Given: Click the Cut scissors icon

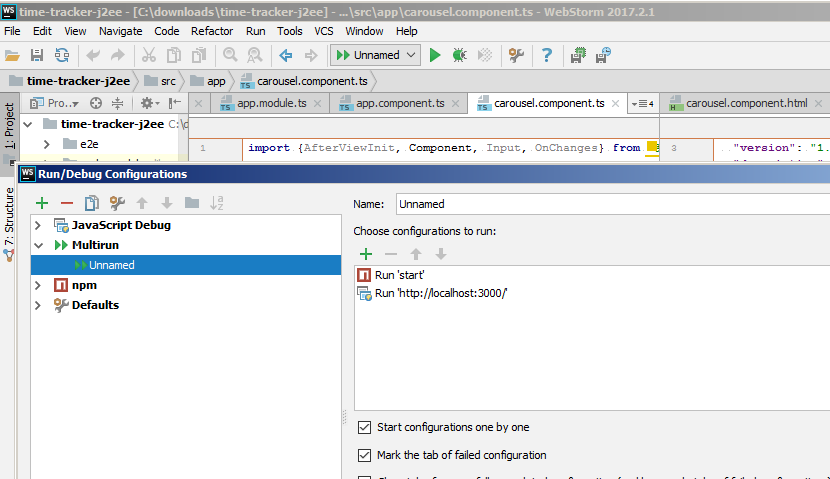Looking at the screenshot, I should 149,55.
